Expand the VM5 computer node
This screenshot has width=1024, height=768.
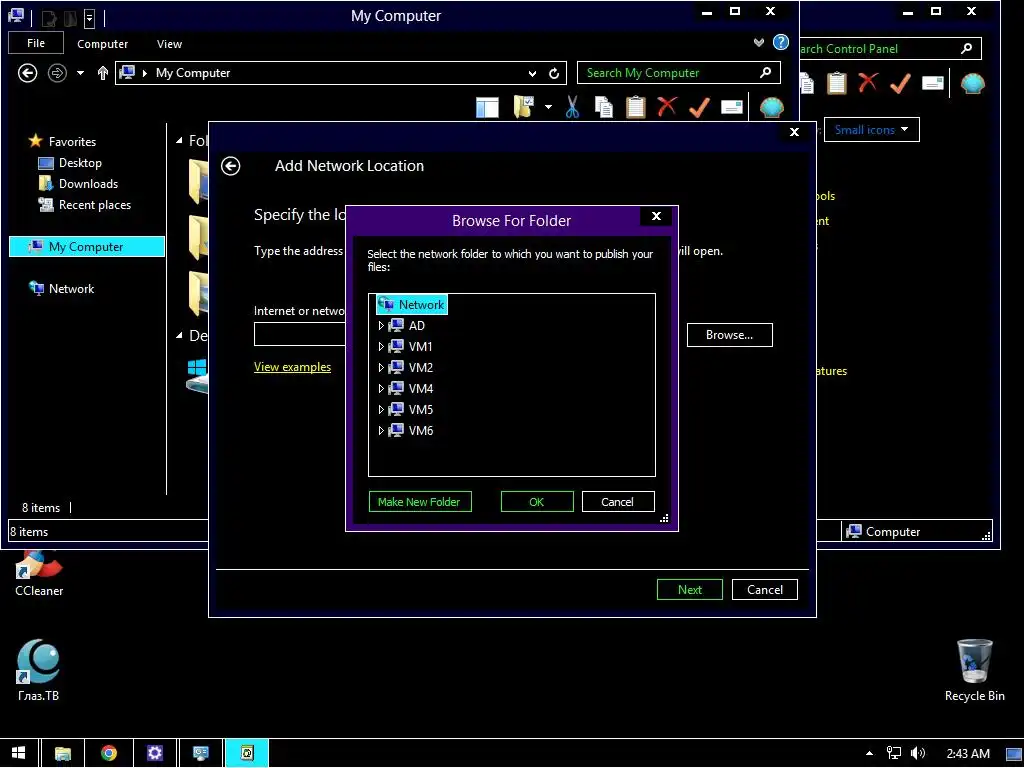click(x=381, y=409)
